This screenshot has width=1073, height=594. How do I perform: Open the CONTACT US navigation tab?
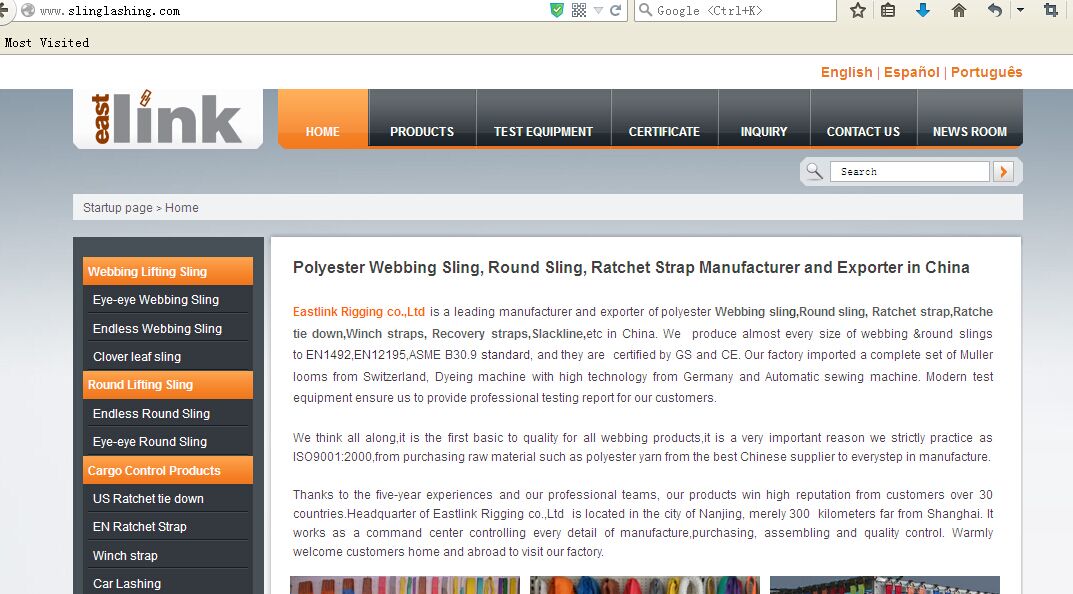tap(863, 118)
